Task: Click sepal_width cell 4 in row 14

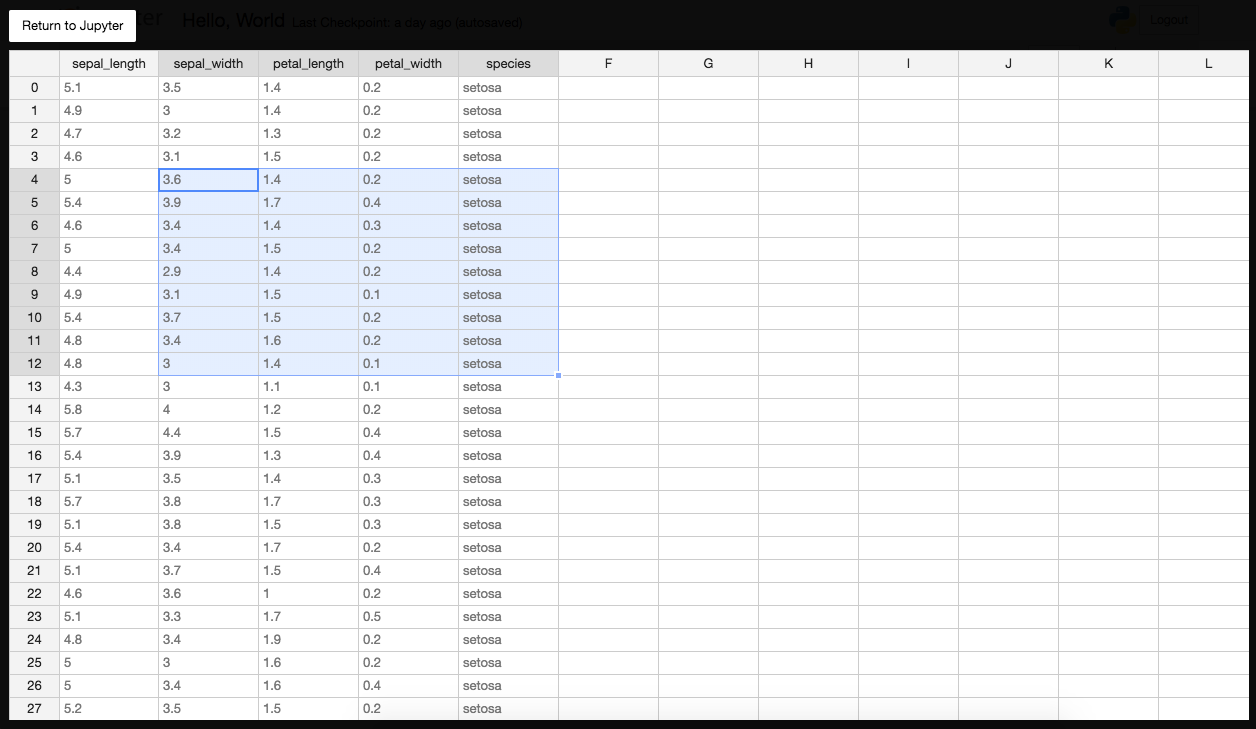Action: pyautogui.click(x=209, y=410)
